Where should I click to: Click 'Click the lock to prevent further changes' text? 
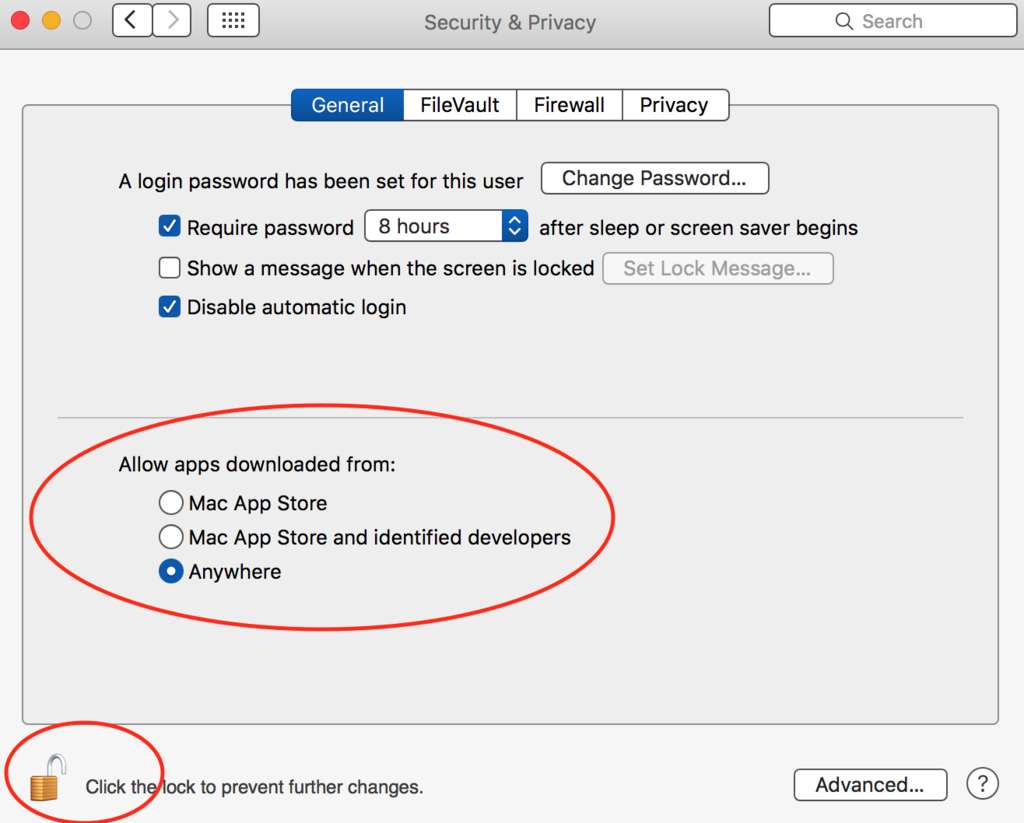click(254, 787)
